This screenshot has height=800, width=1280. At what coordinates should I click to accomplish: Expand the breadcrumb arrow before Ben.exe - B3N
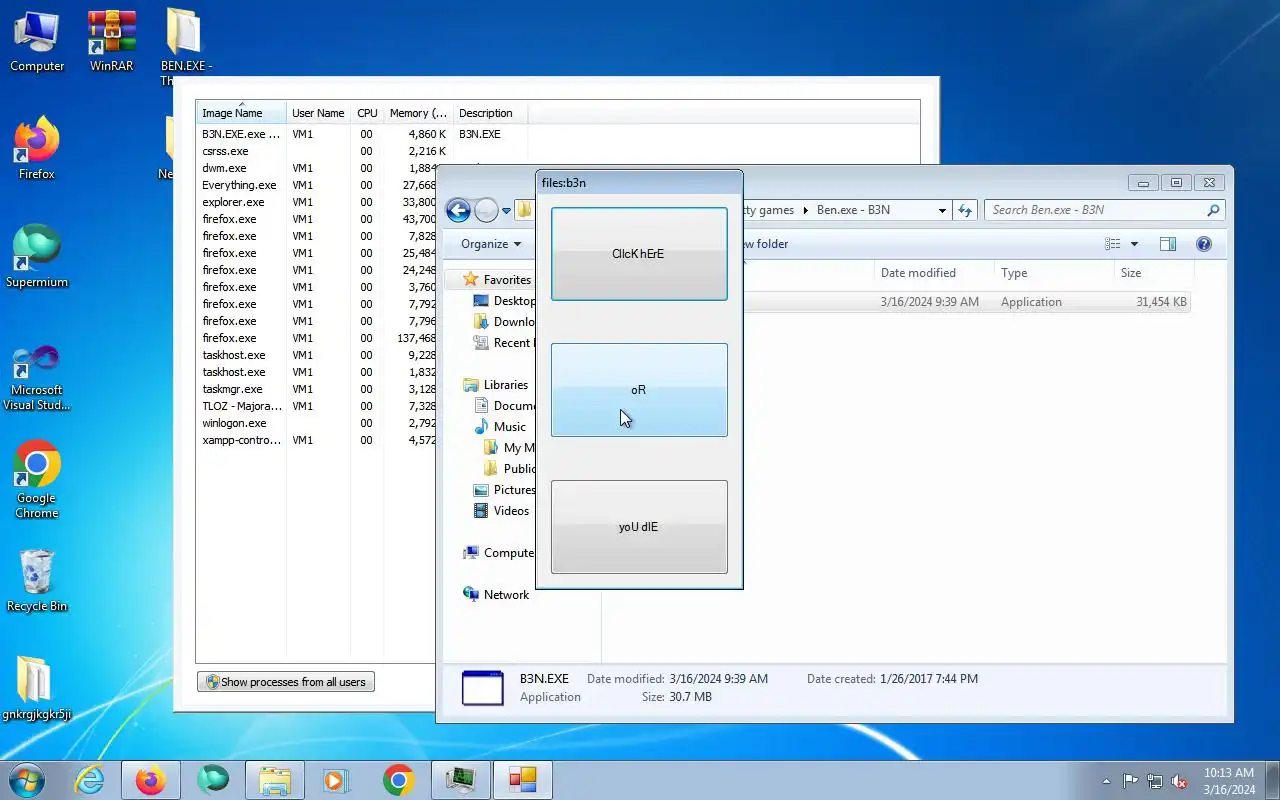pyautogui.click(x=805, y=210)
